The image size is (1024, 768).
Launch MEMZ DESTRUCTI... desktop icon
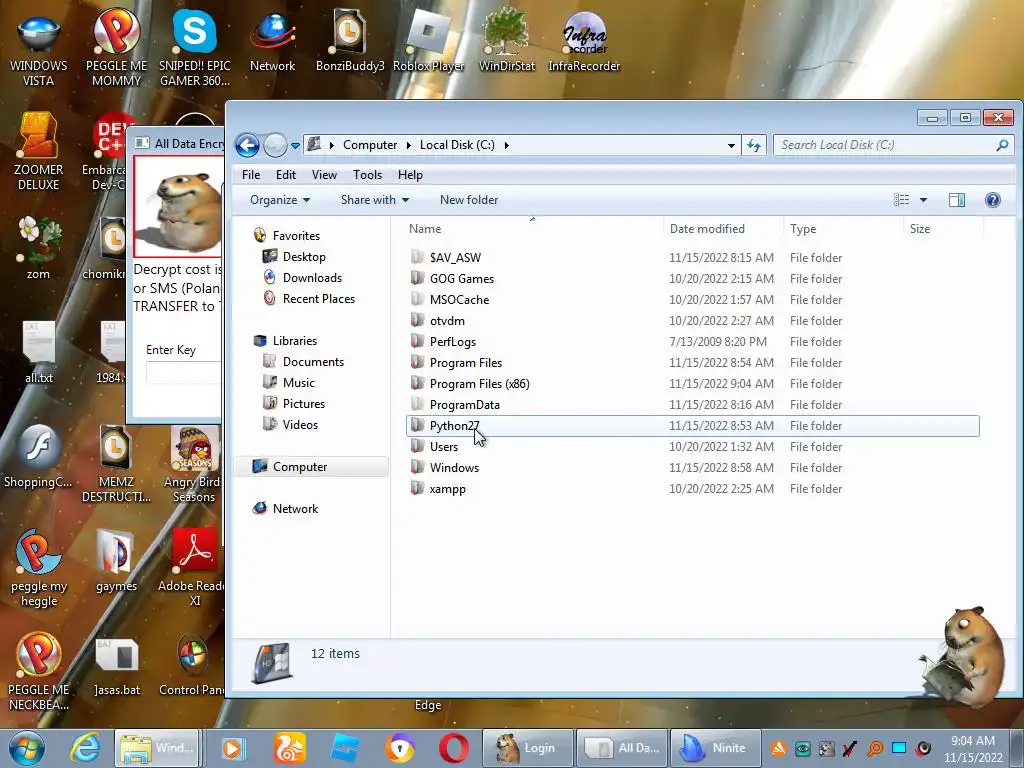pos(116,464)
